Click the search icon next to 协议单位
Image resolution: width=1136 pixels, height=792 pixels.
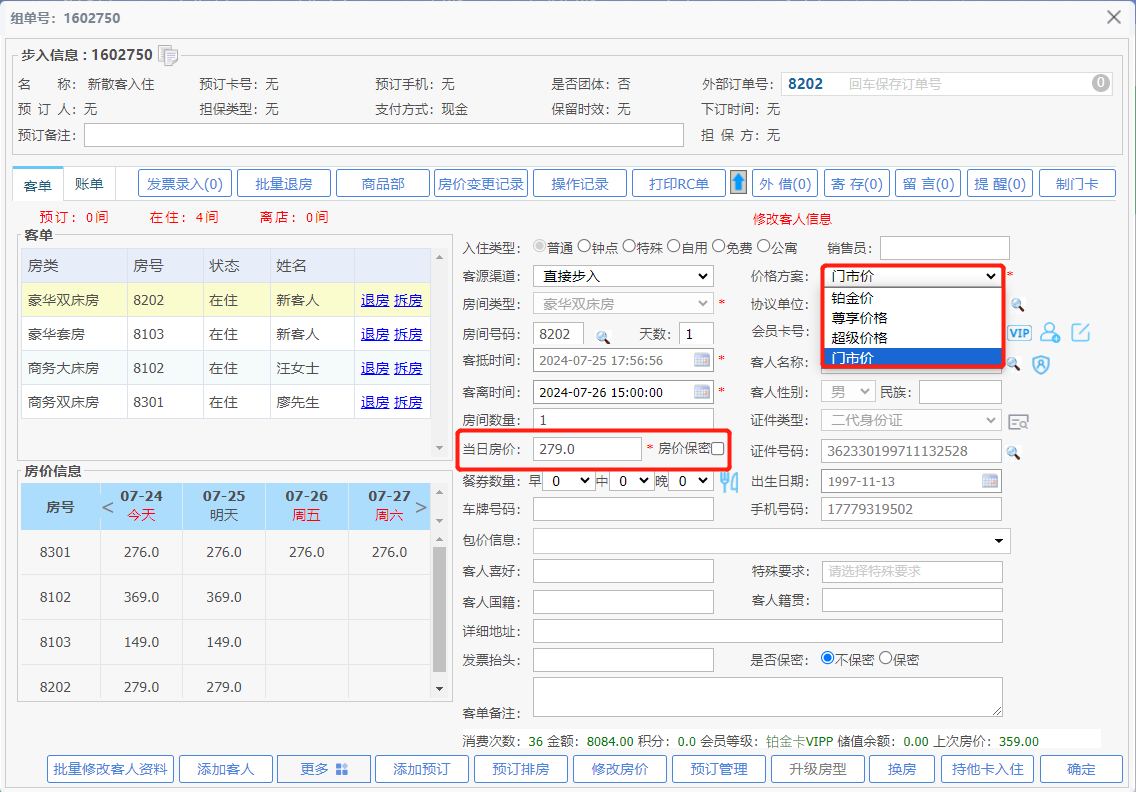[1017, 304]
